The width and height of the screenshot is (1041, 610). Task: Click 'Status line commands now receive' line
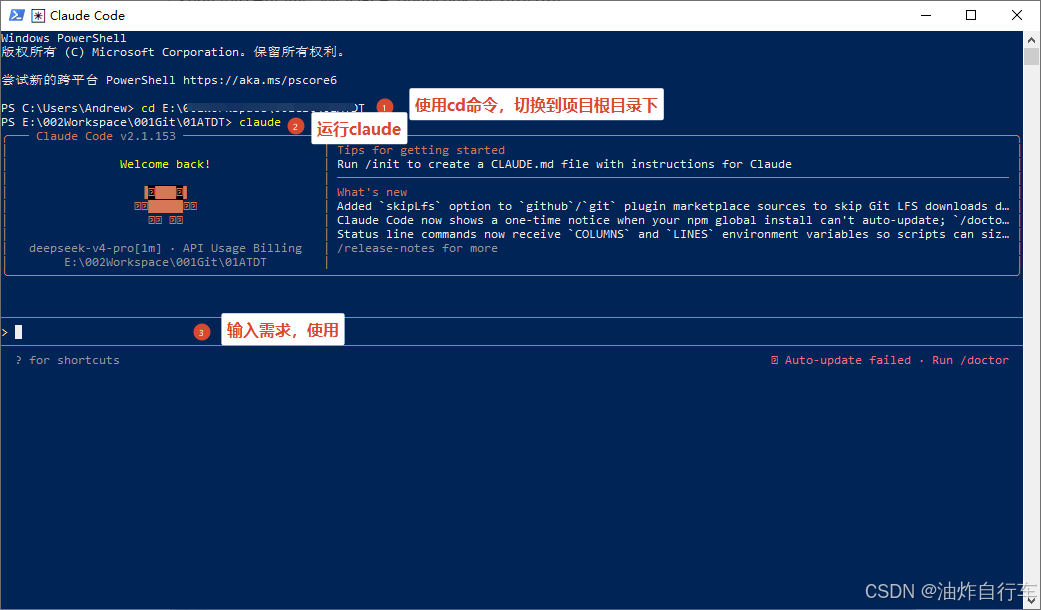[x=673, y=234]
